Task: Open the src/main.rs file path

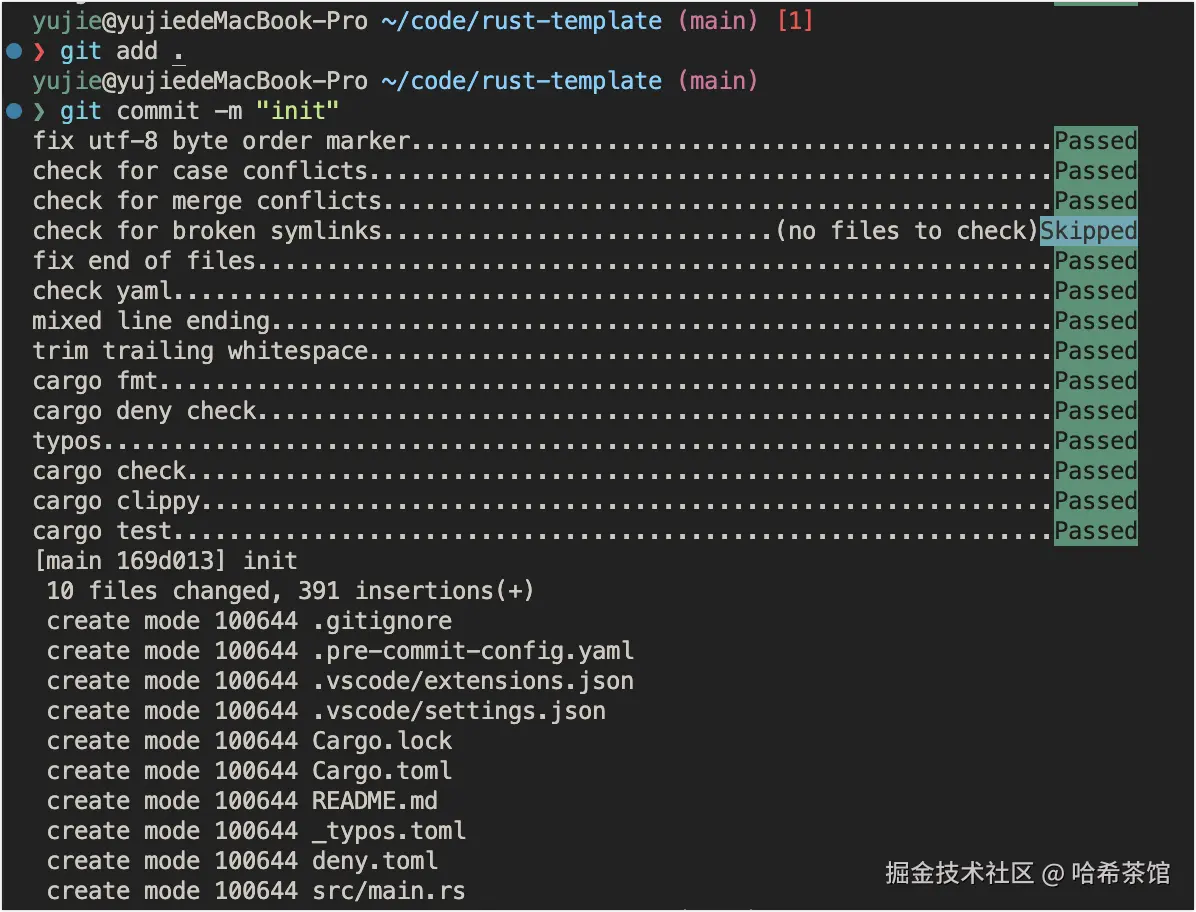Action: [x=388, y=891]
